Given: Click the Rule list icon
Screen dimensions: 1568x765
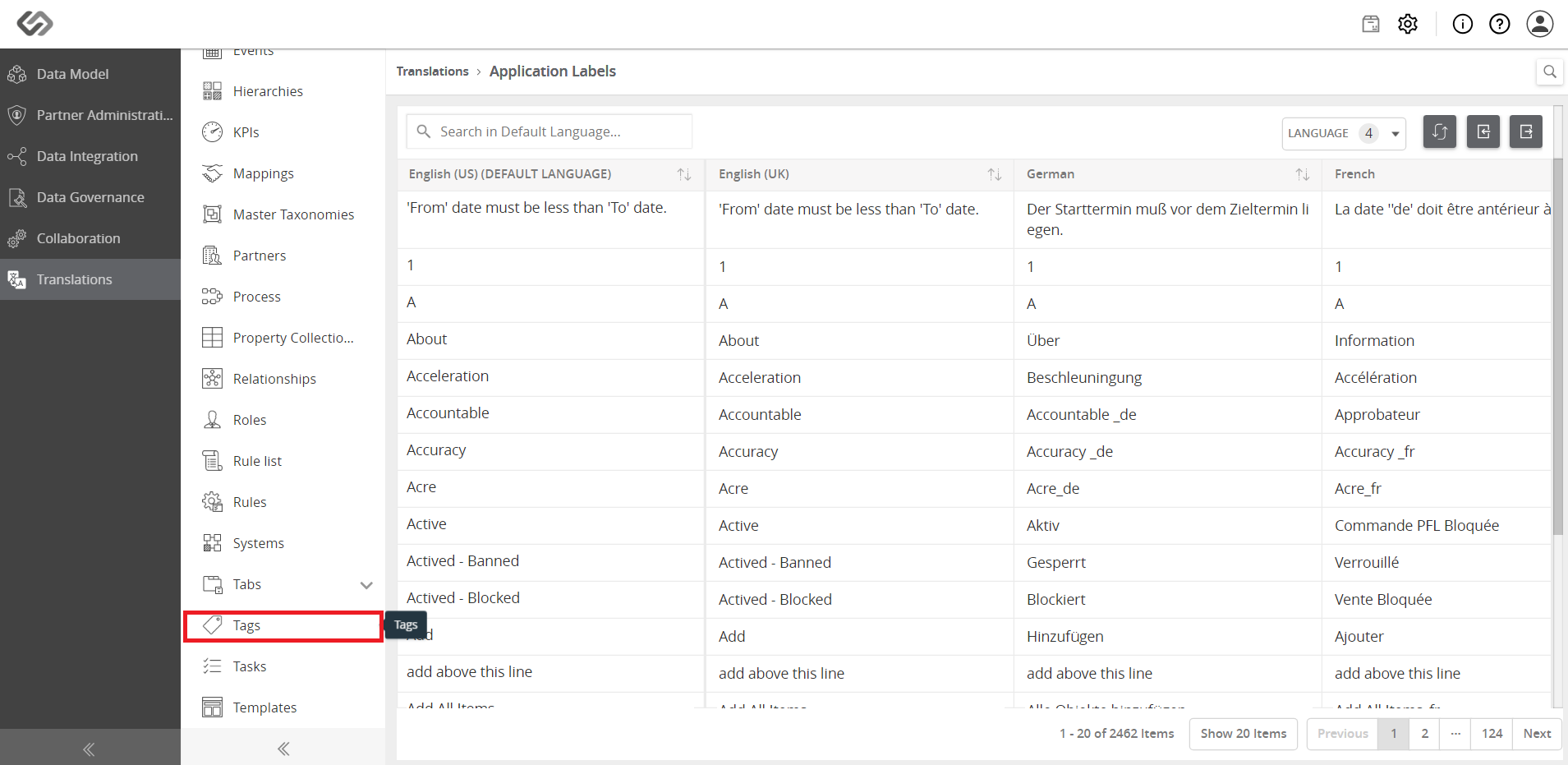Looking at the screenshot, I should (x=212, y=461).
